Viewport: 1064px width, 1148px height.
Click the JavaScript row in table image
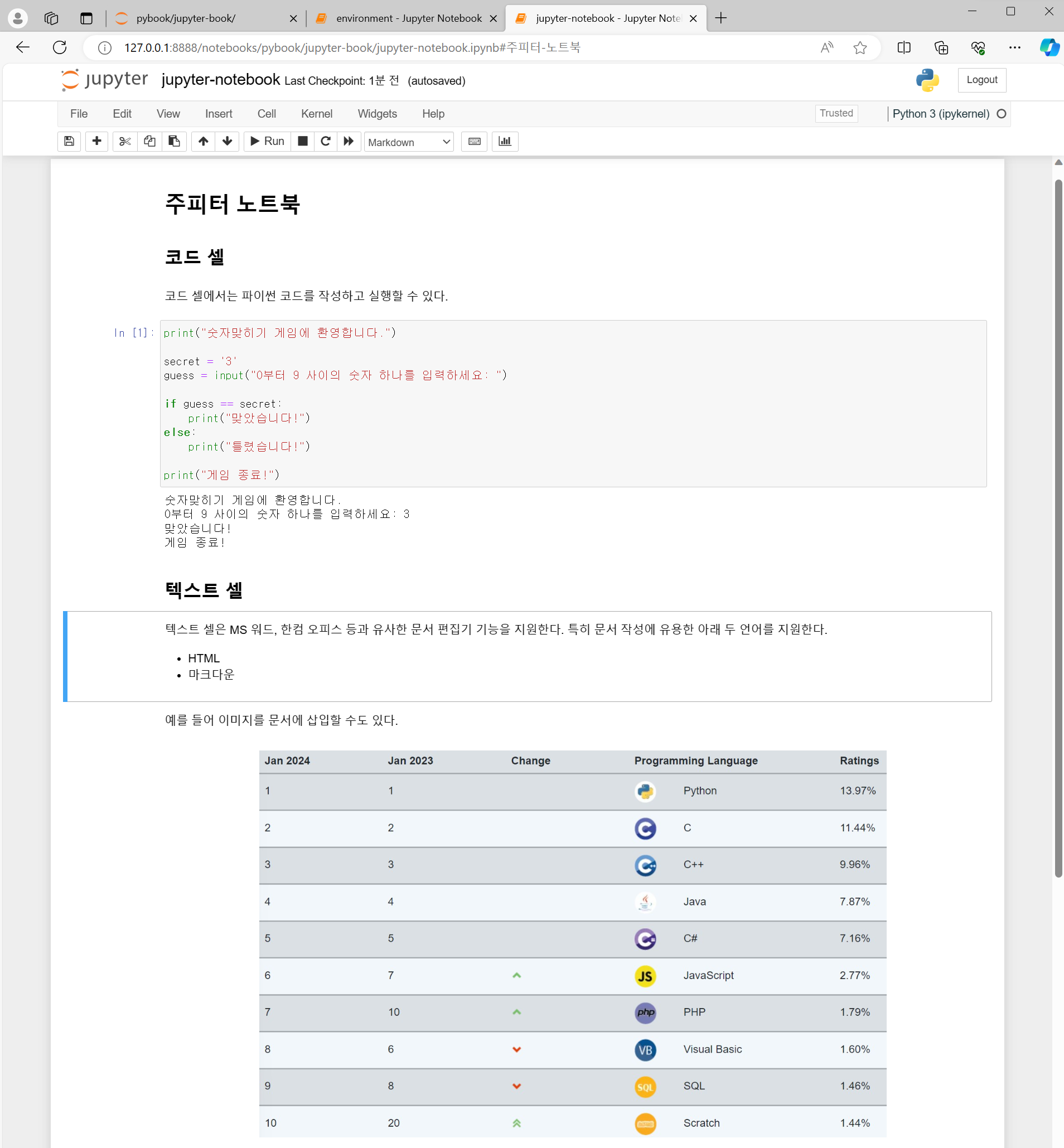(x=572, y=975)
